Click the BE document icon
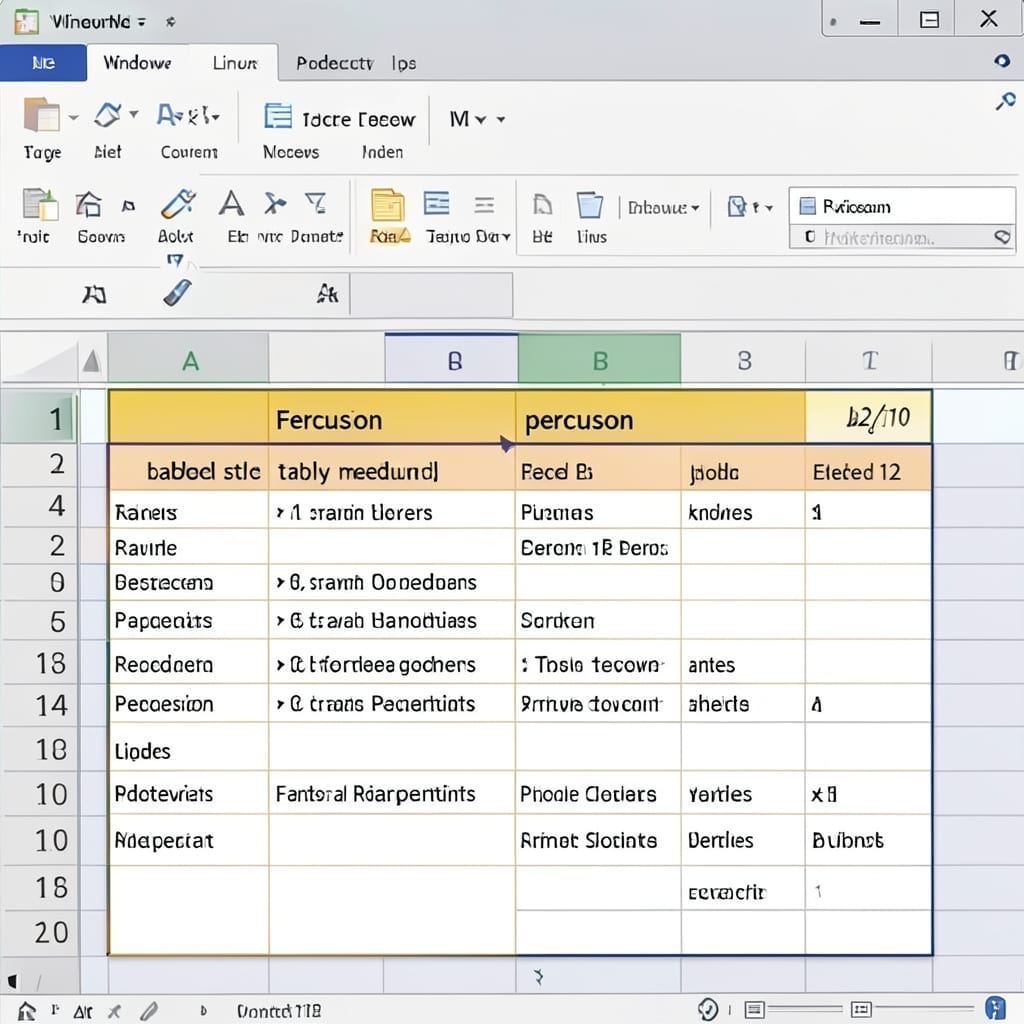Viewport: 1024px width, 1024px height. tap(542, 204)
